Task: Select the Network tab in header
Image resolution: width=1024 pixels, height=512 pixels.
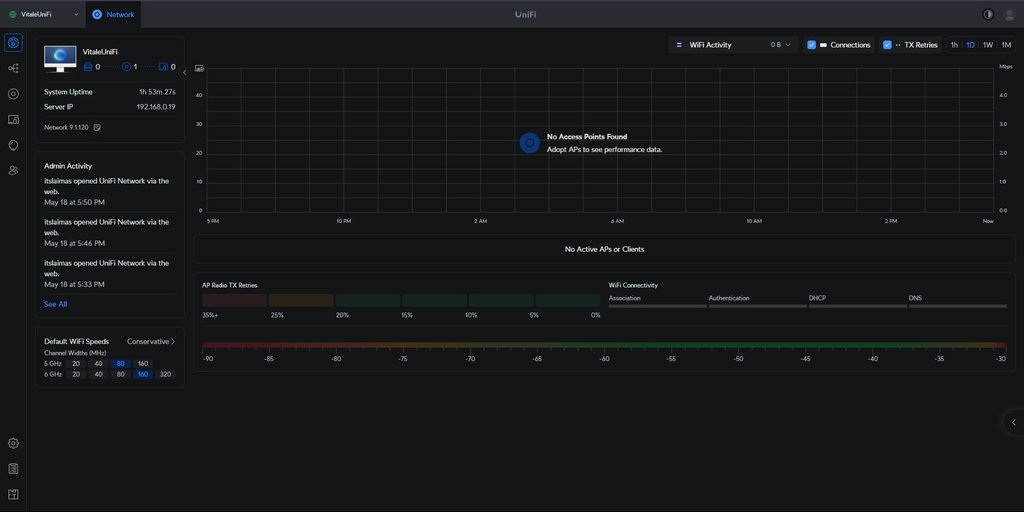Action: point(113,14)
